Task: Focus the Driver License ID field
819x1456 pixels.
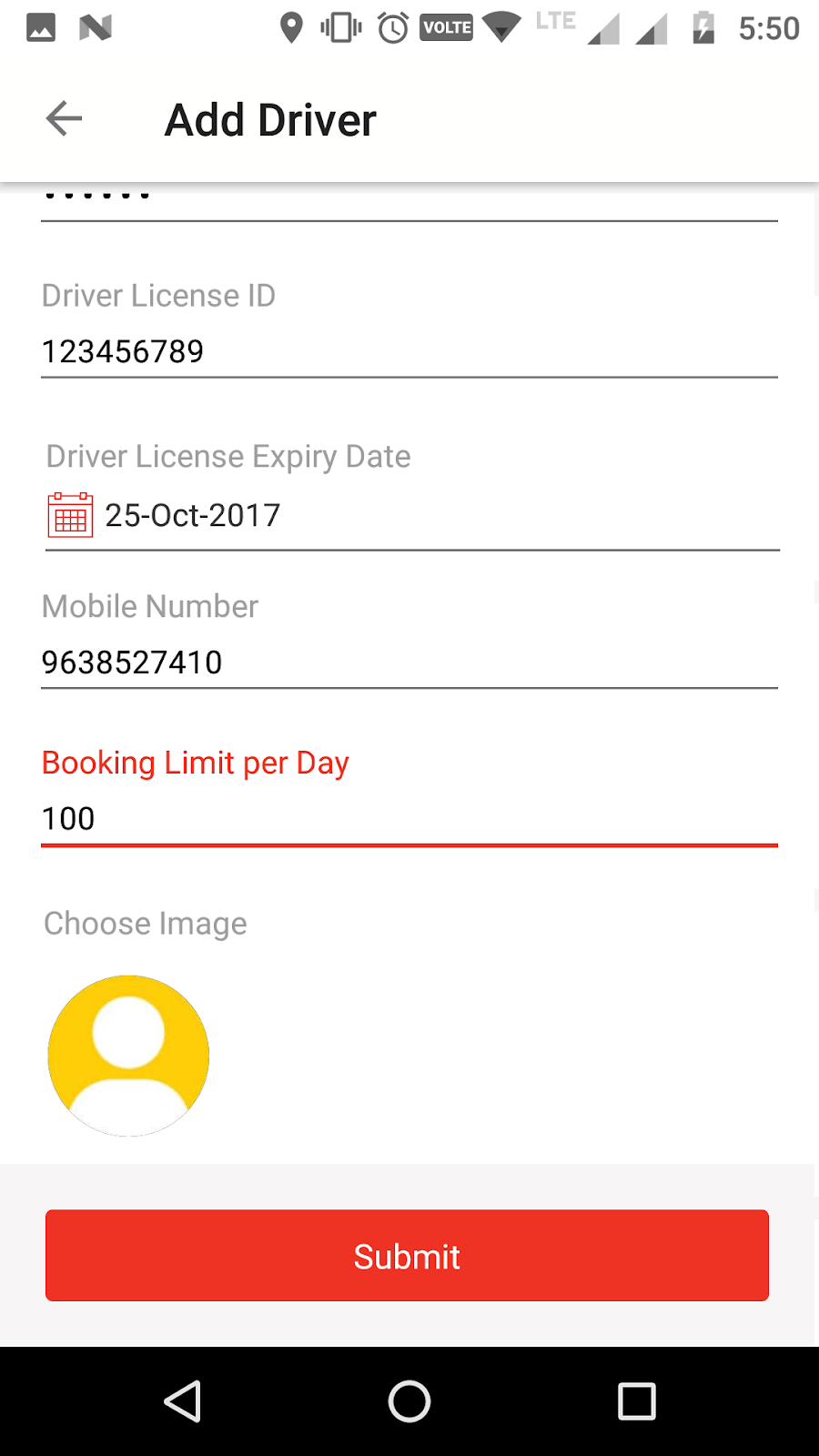Action: pyautogui.click(x=409, y=351)
